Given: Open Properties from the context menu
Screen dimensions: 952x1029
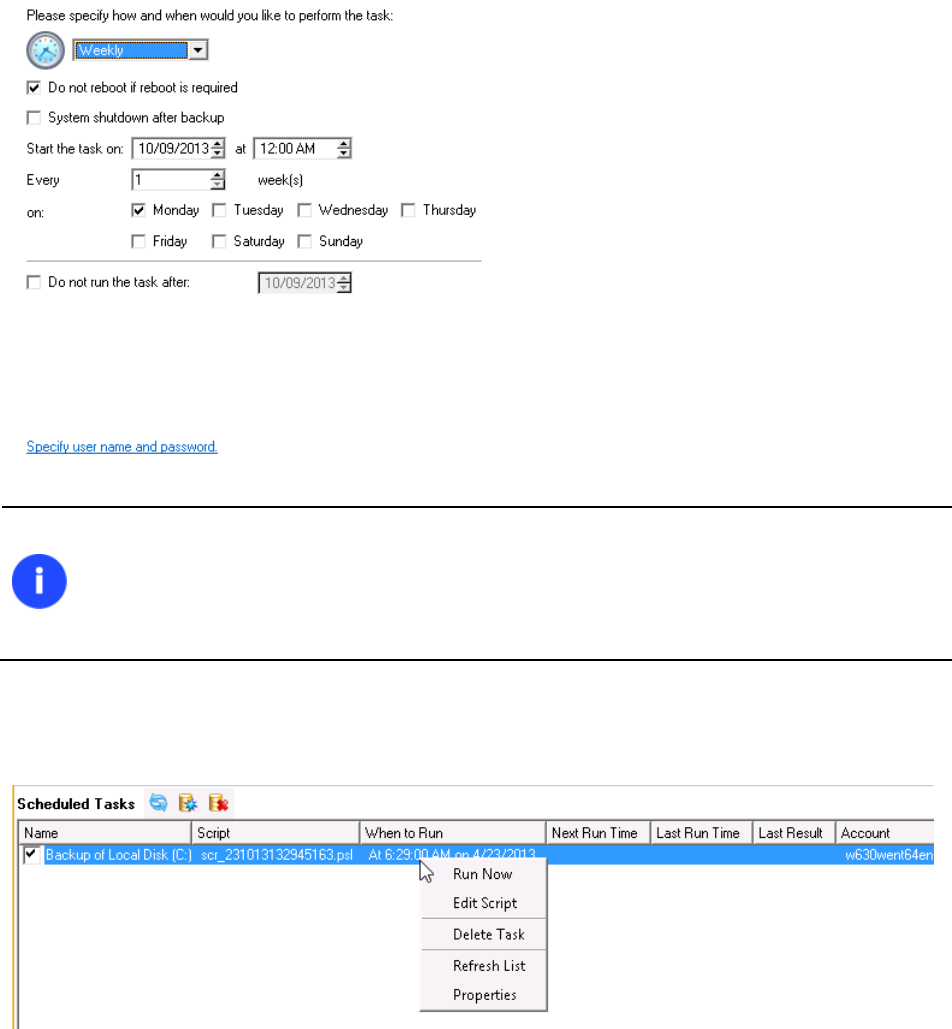Looking at the screenshot, I should (x=483, y=995).
